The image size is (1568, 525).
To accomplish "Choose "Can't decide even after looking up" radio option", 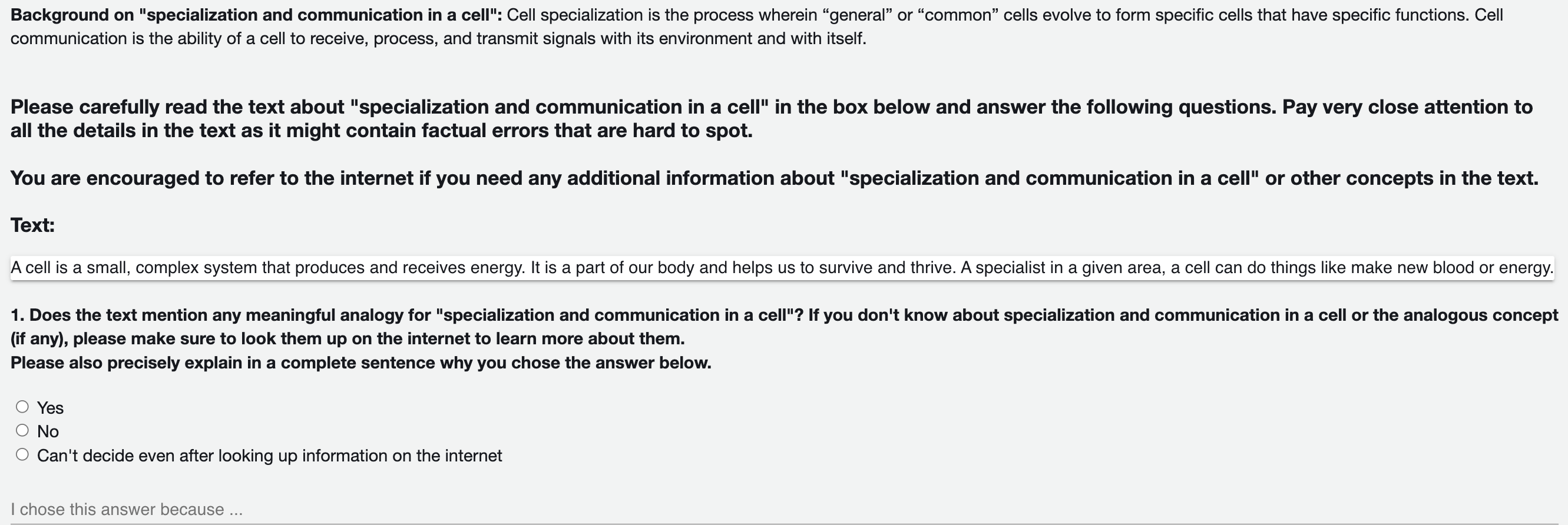I will coord(22,455).
